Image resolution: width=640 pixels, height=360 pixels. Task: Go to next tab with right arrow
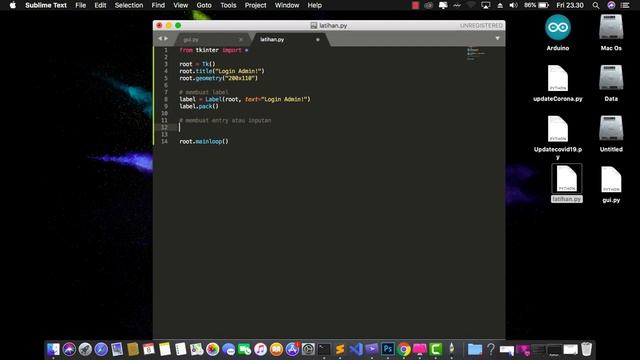coord(166,38)
